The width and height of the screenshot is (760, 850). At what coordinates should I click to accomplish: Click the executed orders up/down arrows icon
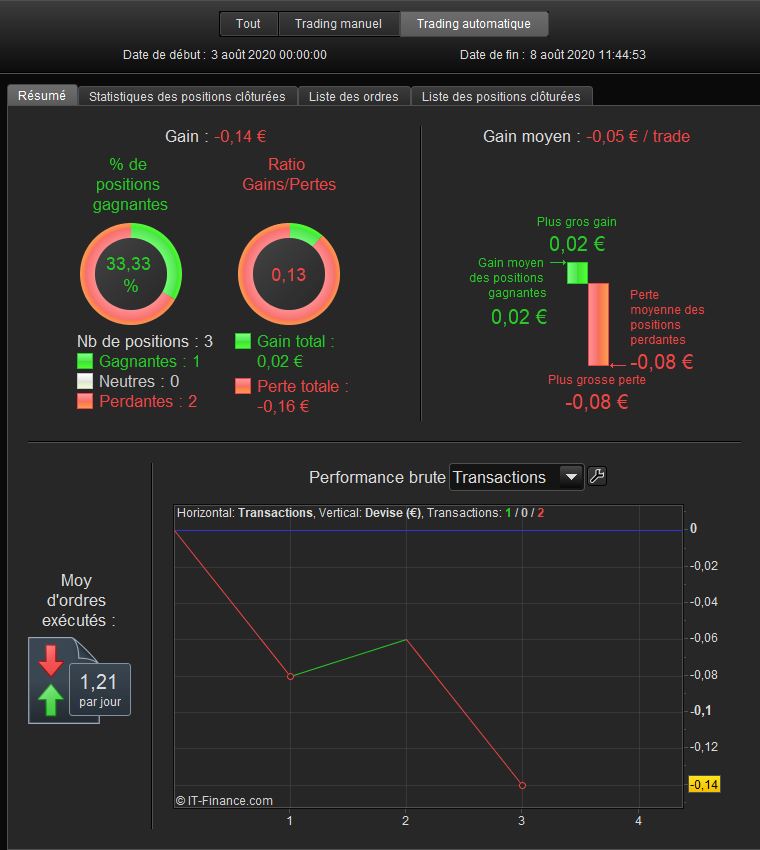[x=51, y=680]
